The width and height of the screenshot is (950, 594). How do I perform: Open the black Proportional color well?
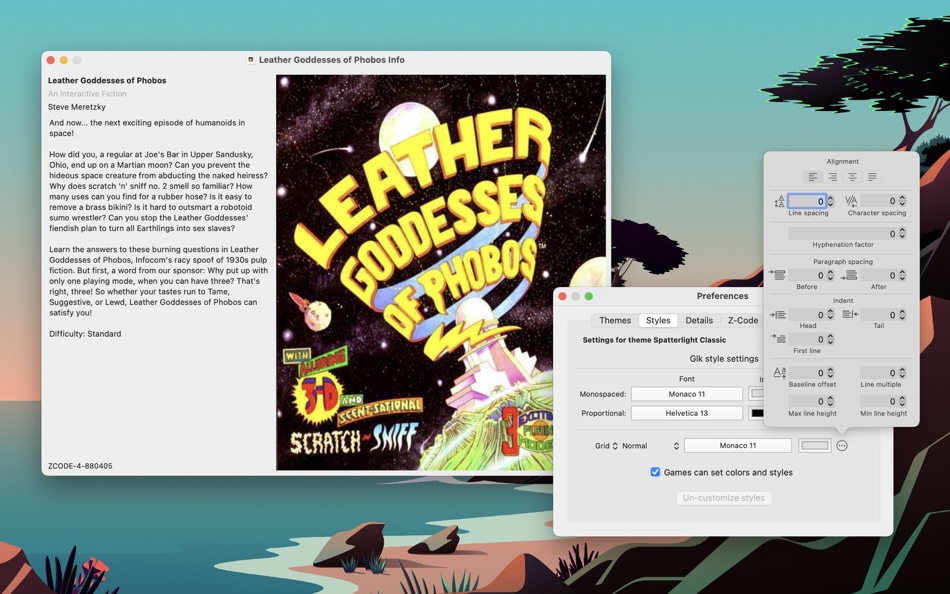click(756, 413)
